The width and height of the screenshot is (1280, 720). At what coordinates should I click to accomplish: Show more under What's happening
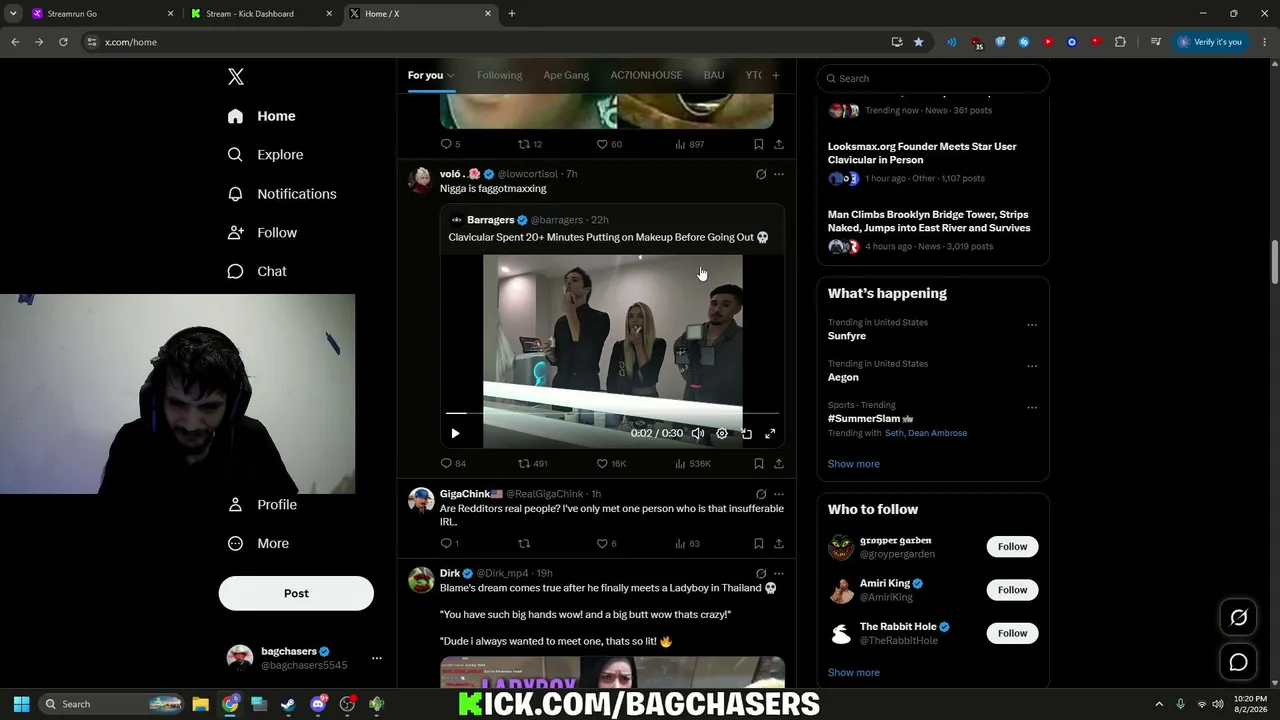pyautogui.click(x=854, y=464)
